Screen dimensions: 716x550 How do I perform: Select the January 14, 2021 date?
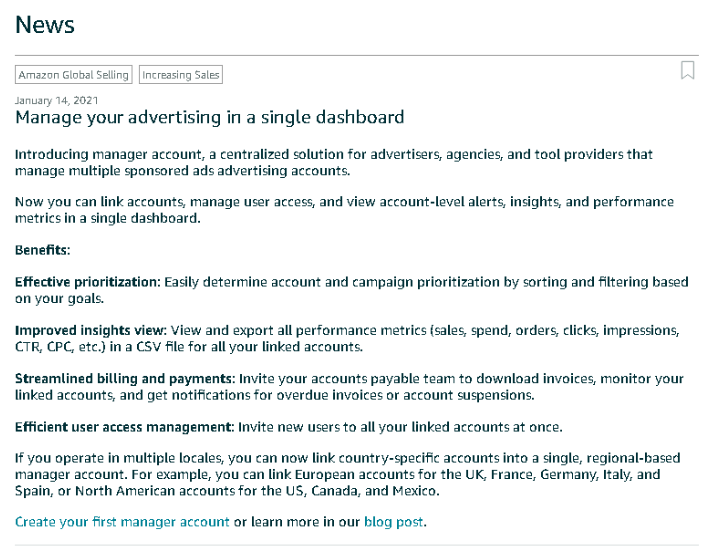57,101
